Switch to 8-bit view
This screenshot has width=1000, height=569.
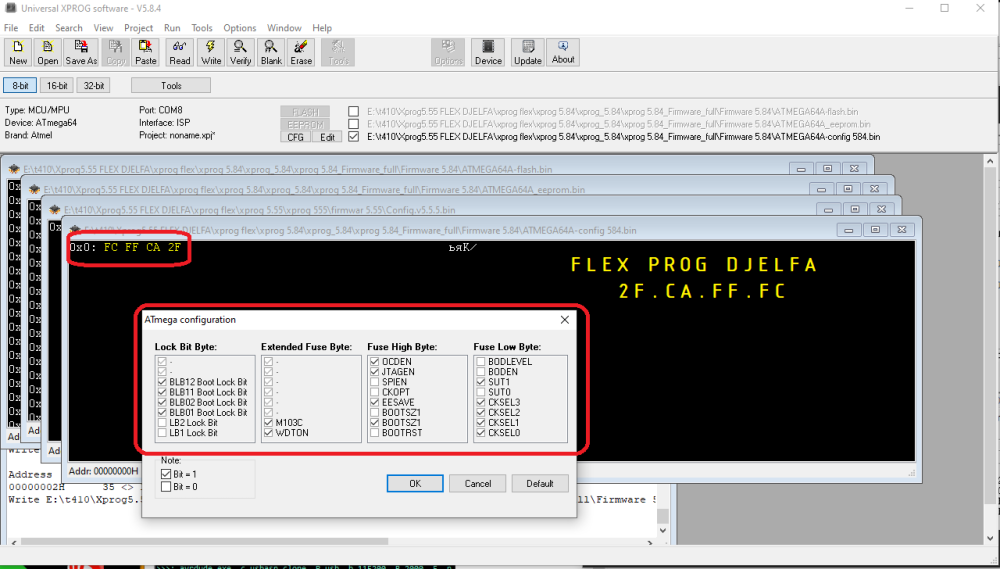point(20,85)
